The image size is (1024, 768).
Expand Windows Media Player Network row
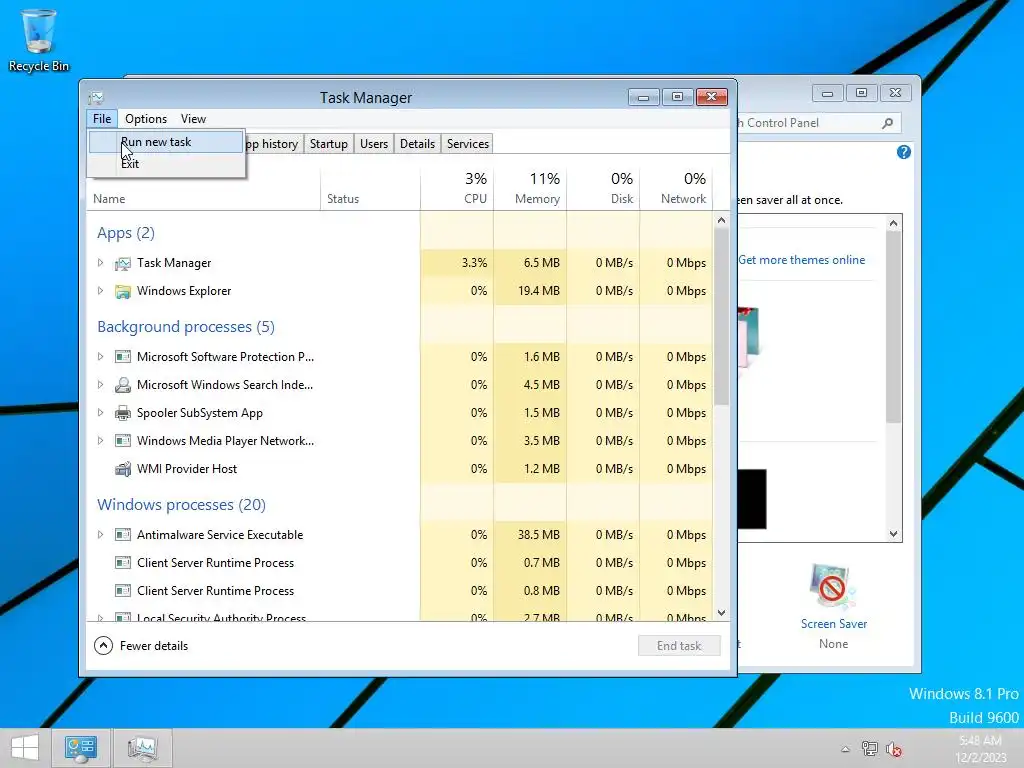pyautogui.click(x=100, y=441)
